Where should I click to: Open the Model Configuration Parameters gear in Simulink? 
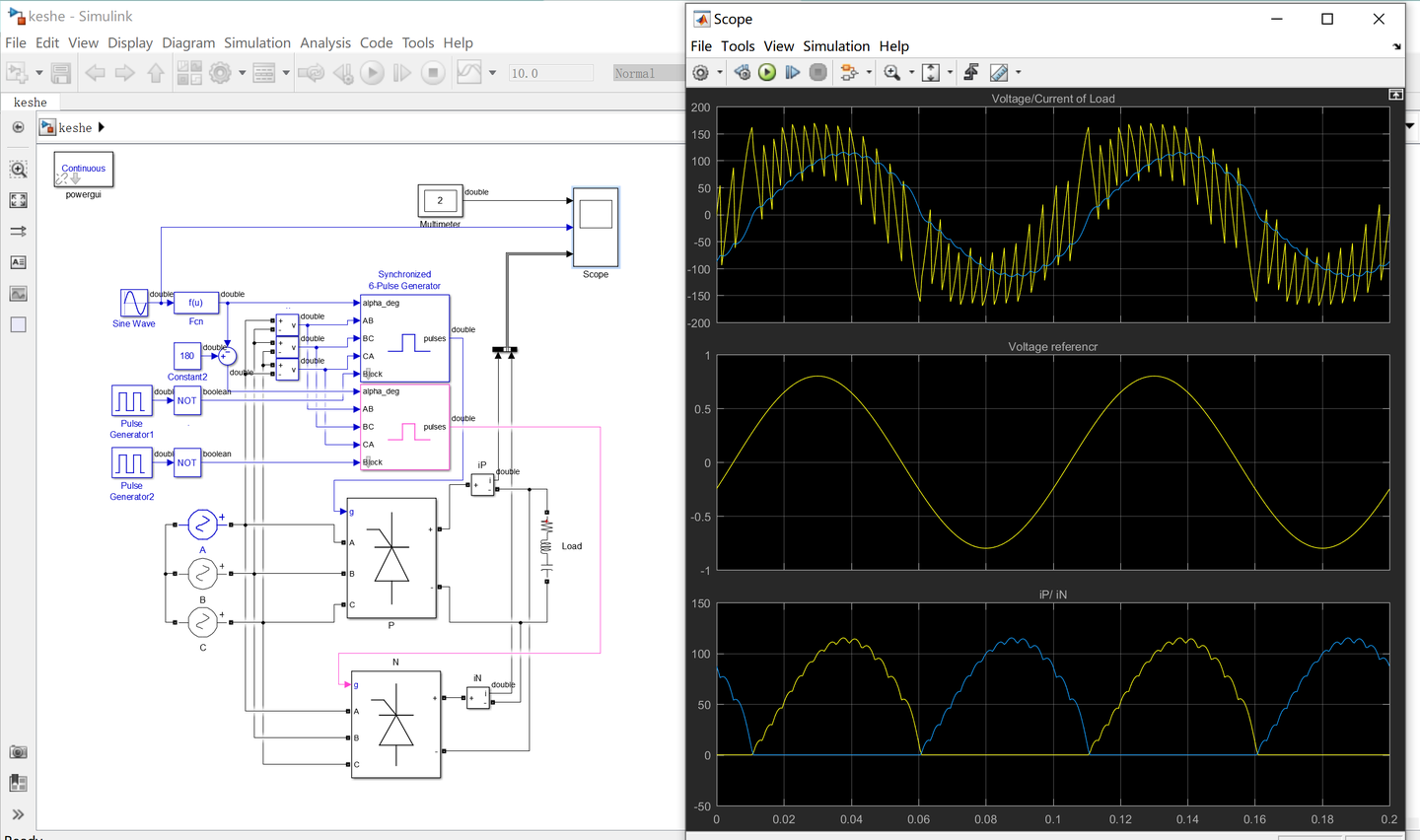pos(222,72)
